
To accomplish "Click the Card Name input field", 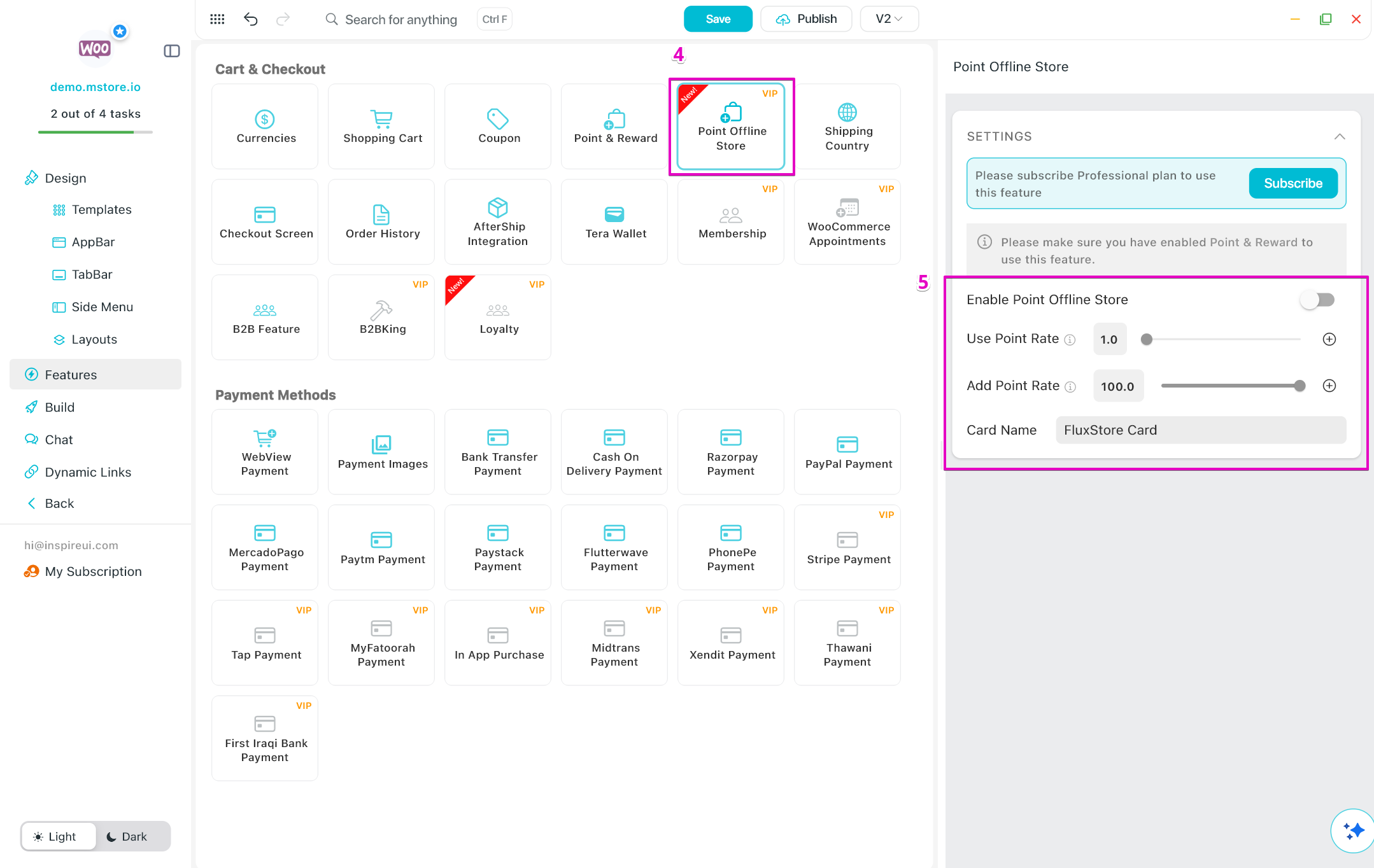I will pyautogui.click(x=1201, y=430).
